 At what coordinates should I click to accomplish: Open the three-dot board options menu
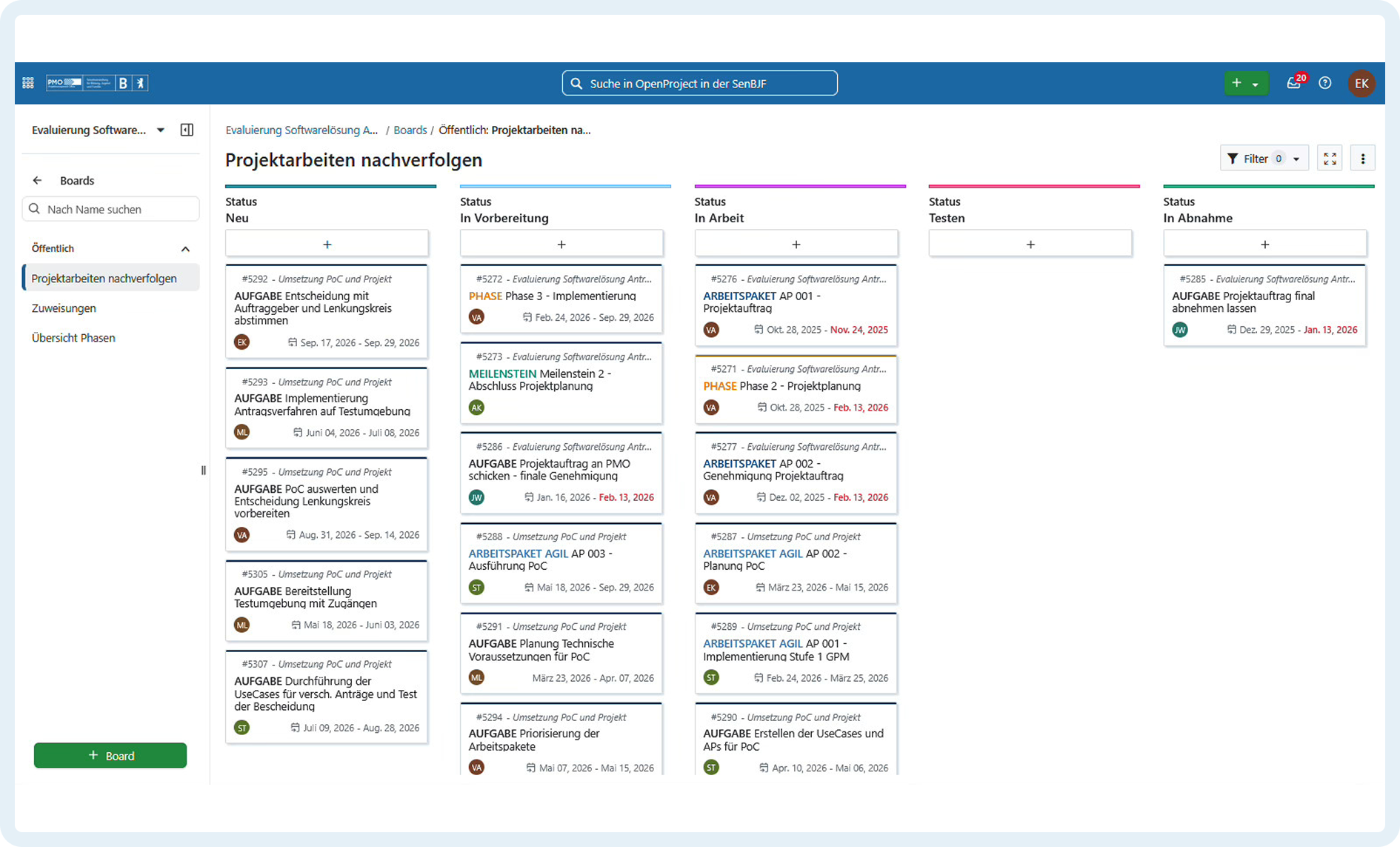1362,159
